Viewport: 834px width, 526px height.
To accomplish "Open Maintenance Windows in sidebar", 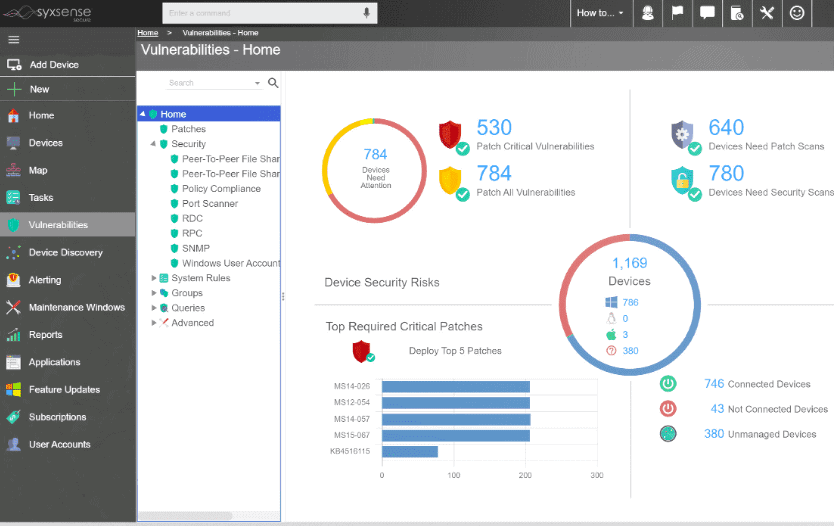I will [68, 307].
